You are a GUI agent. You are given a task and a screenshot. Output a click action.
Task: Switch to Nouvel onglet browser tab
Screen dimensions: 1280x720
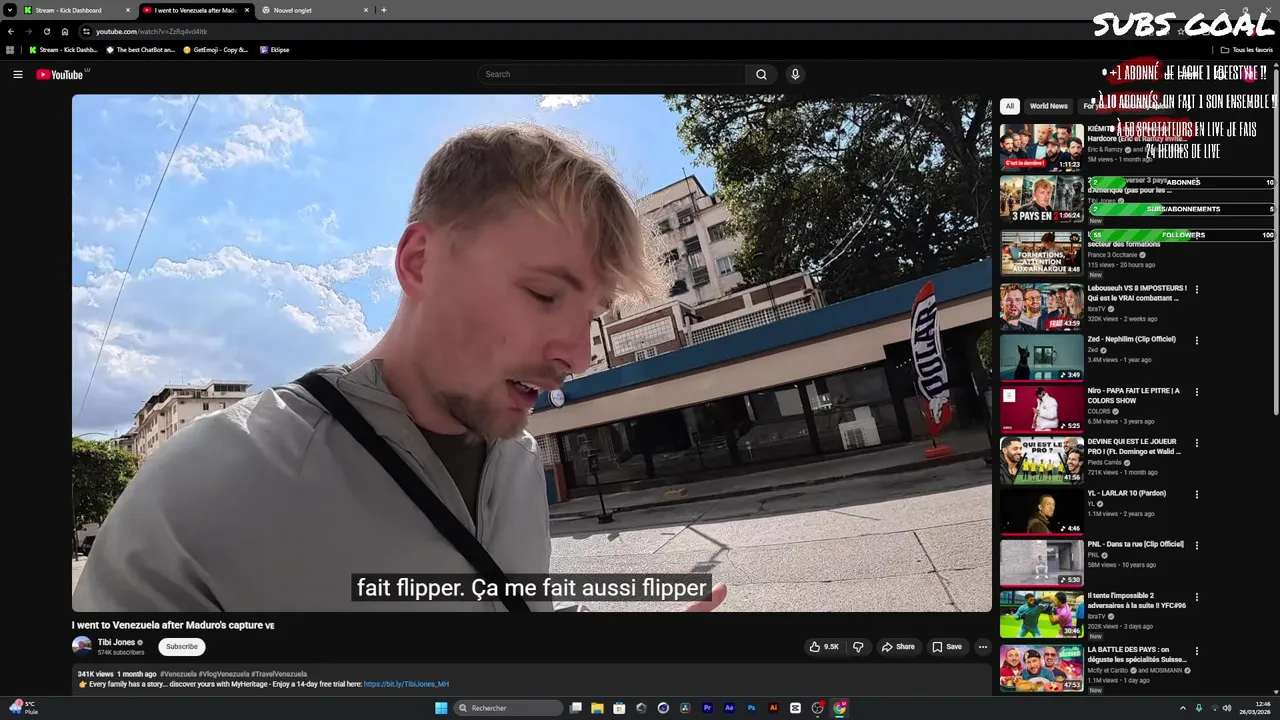pos(314,10)
